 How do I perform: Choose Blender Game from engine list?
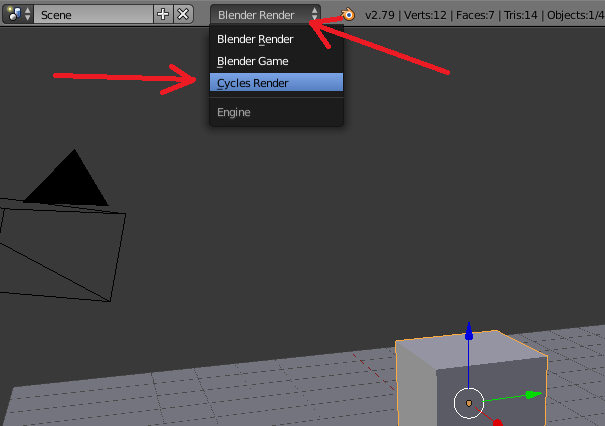click(x=276, y=61)
